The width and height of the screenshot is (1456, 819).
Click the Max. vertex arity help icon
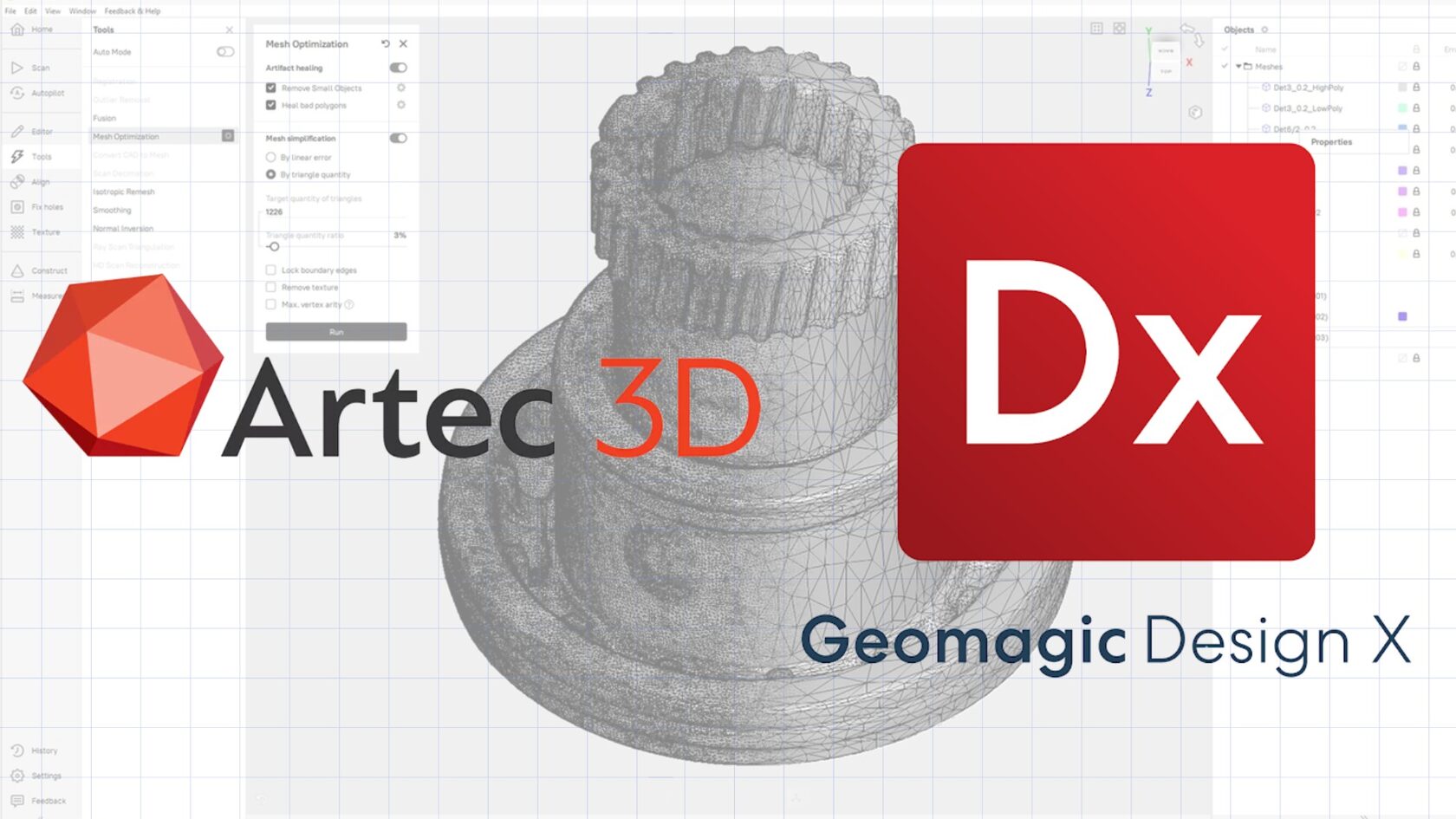click(349, 304)
